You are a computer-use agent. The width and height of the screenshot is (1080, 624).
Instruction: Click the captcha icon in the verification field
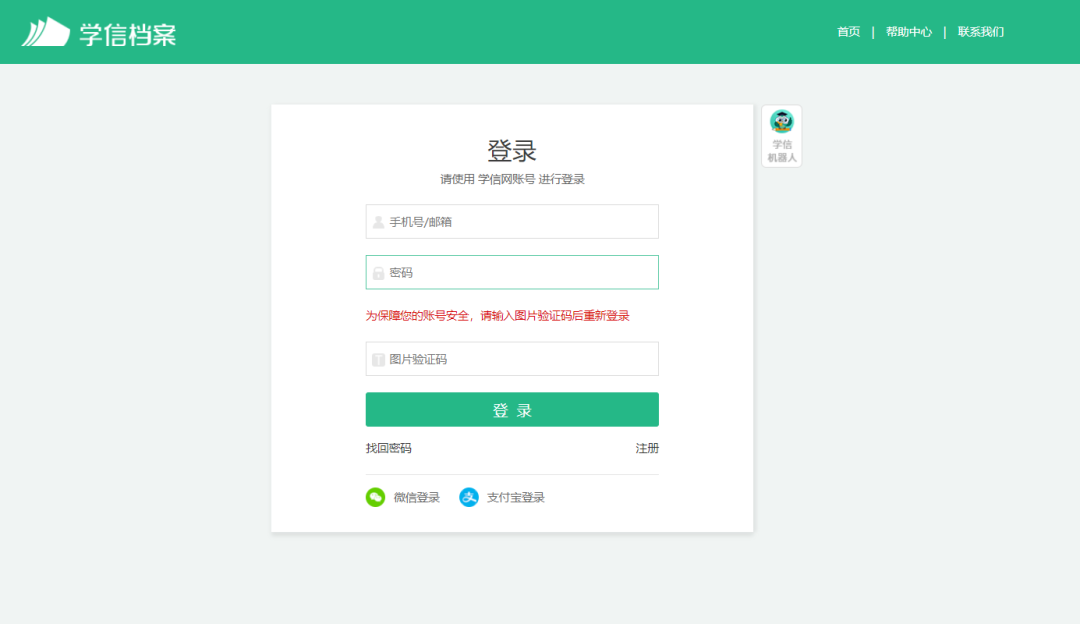[378, 358]
